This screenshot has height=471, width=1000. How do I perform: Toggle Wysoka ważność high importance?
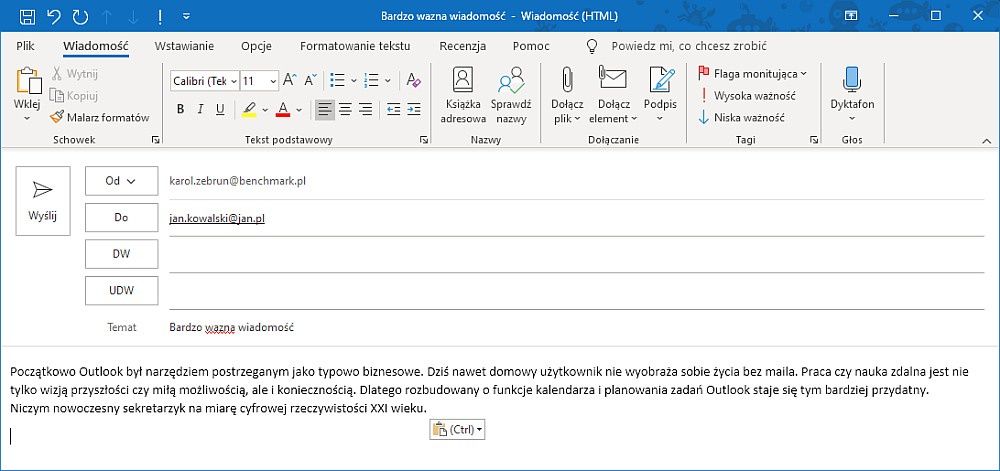(747, 96)
